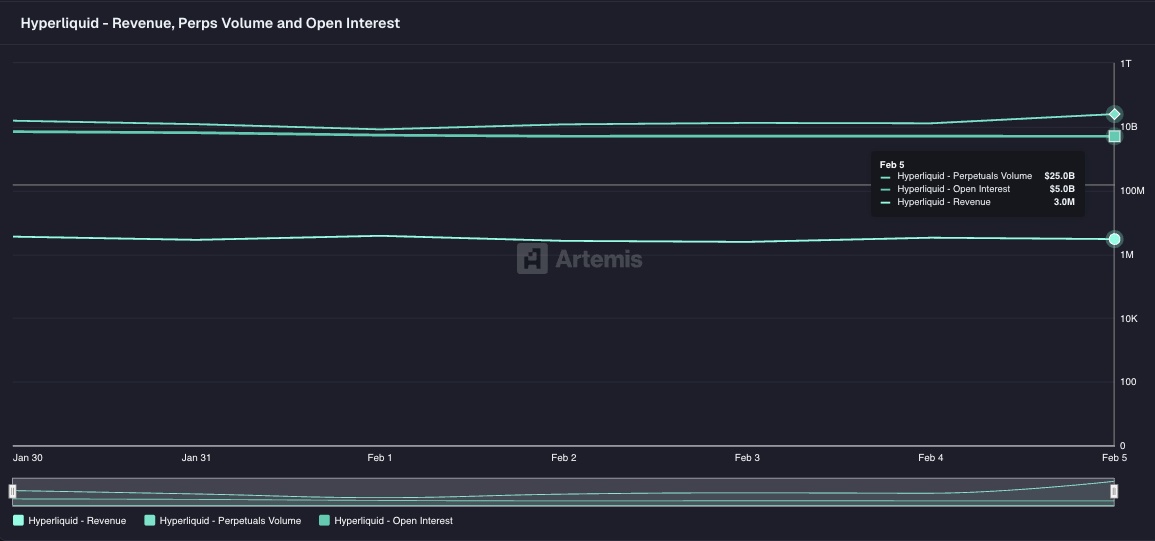Select the diamond marker on Perpetuals Volume line
The width and height of the screenshot is (1155, 541).
1114,114
